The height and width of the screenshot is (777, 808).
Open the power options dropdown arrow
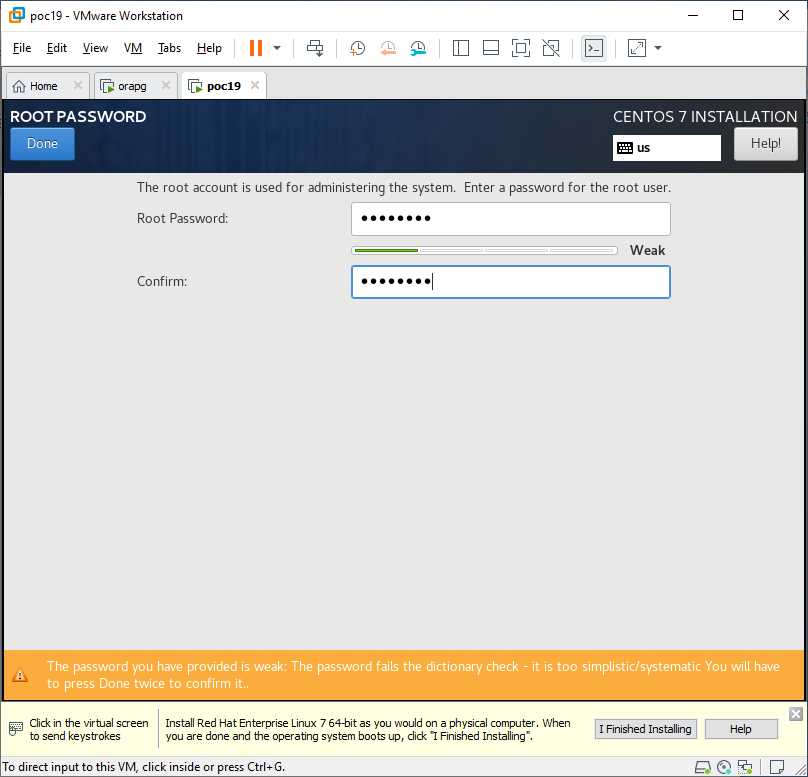pos(277,48)
